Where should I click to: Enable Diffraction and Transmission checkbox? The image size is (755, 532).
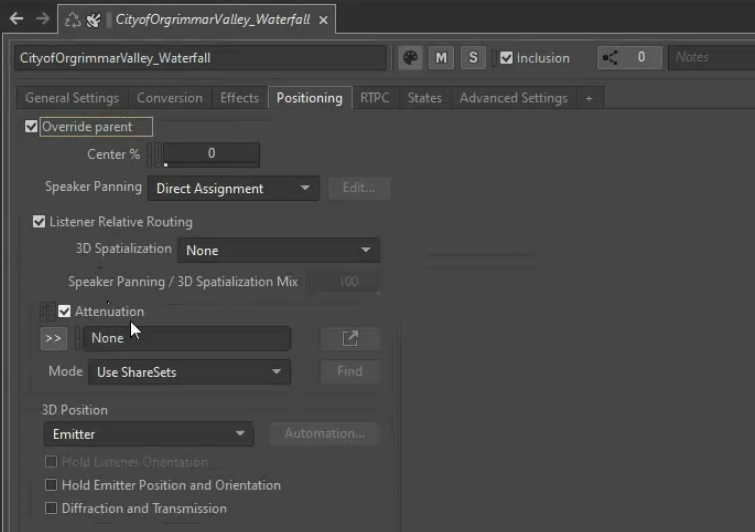tap(51, 508)
